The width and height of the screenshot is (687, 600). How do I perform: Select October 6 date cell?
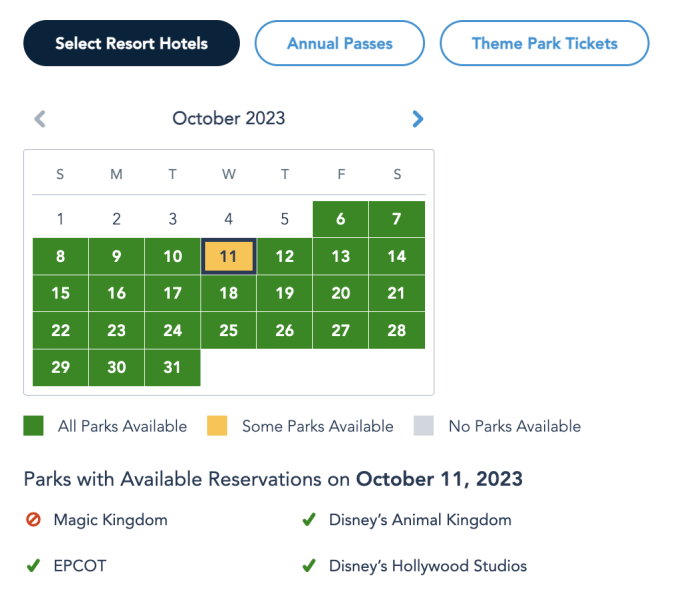[341, 220]
